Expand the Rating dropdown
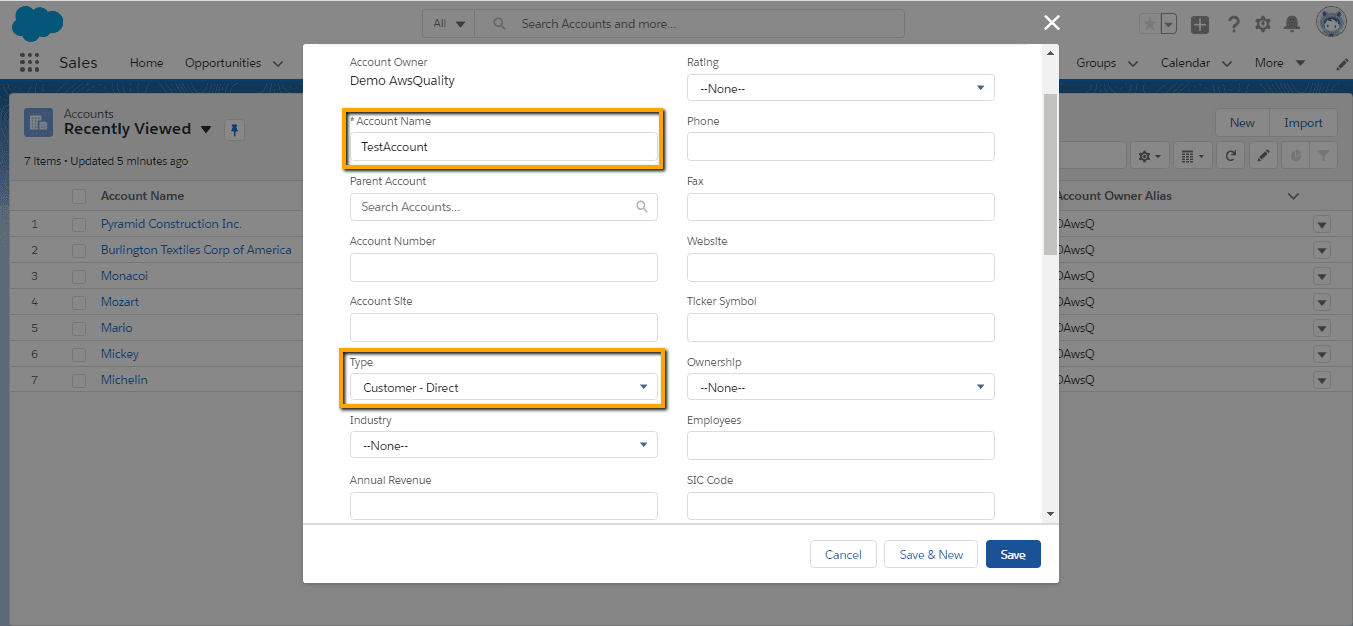The width and height of the screenshot is (1353, 626). pyautogui.click(x=840, y=88)
